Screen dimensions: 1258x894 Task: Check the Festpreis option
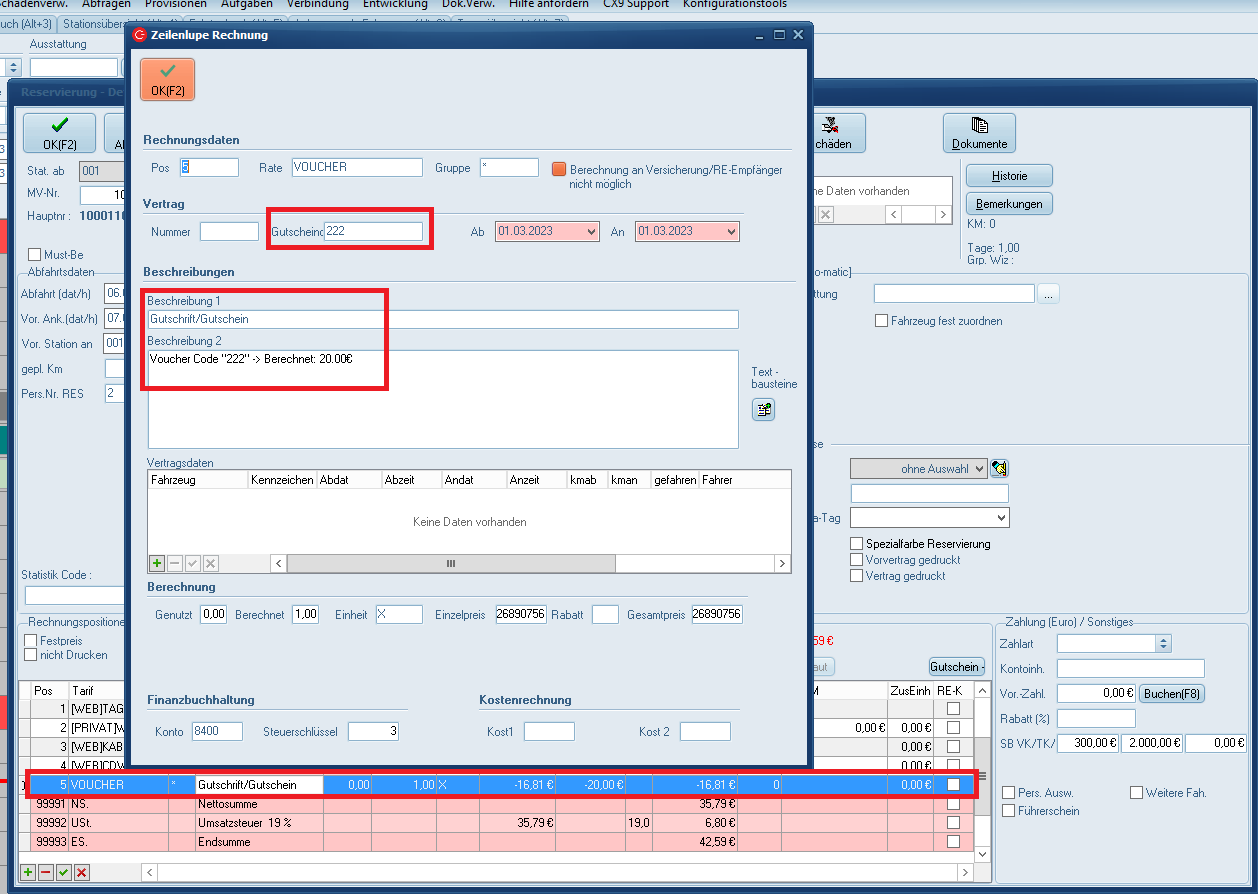point(31,640)
